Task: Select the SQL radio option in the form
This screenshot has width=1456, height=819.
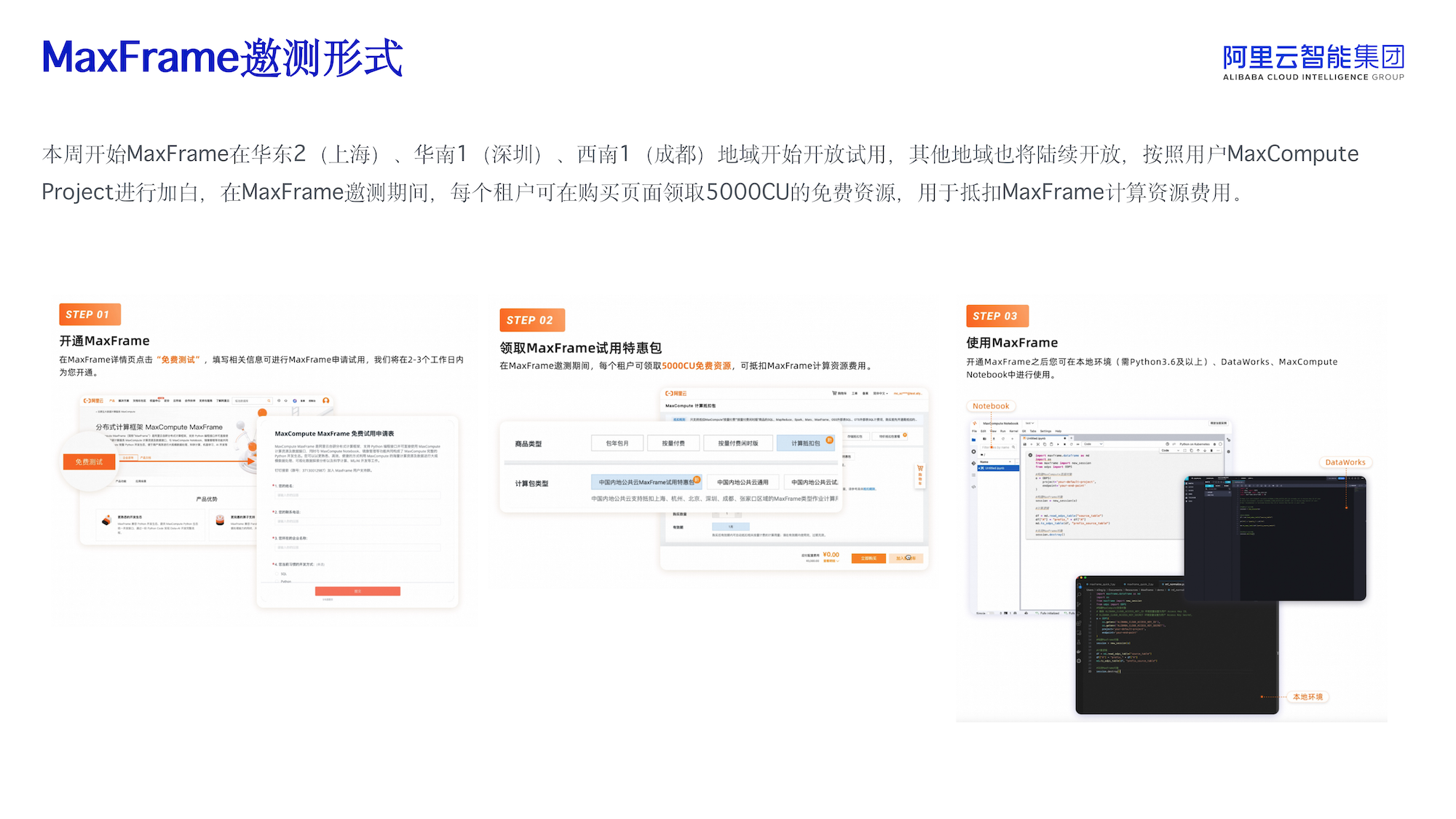Action: pyautogui.click(x=278, y=574)
